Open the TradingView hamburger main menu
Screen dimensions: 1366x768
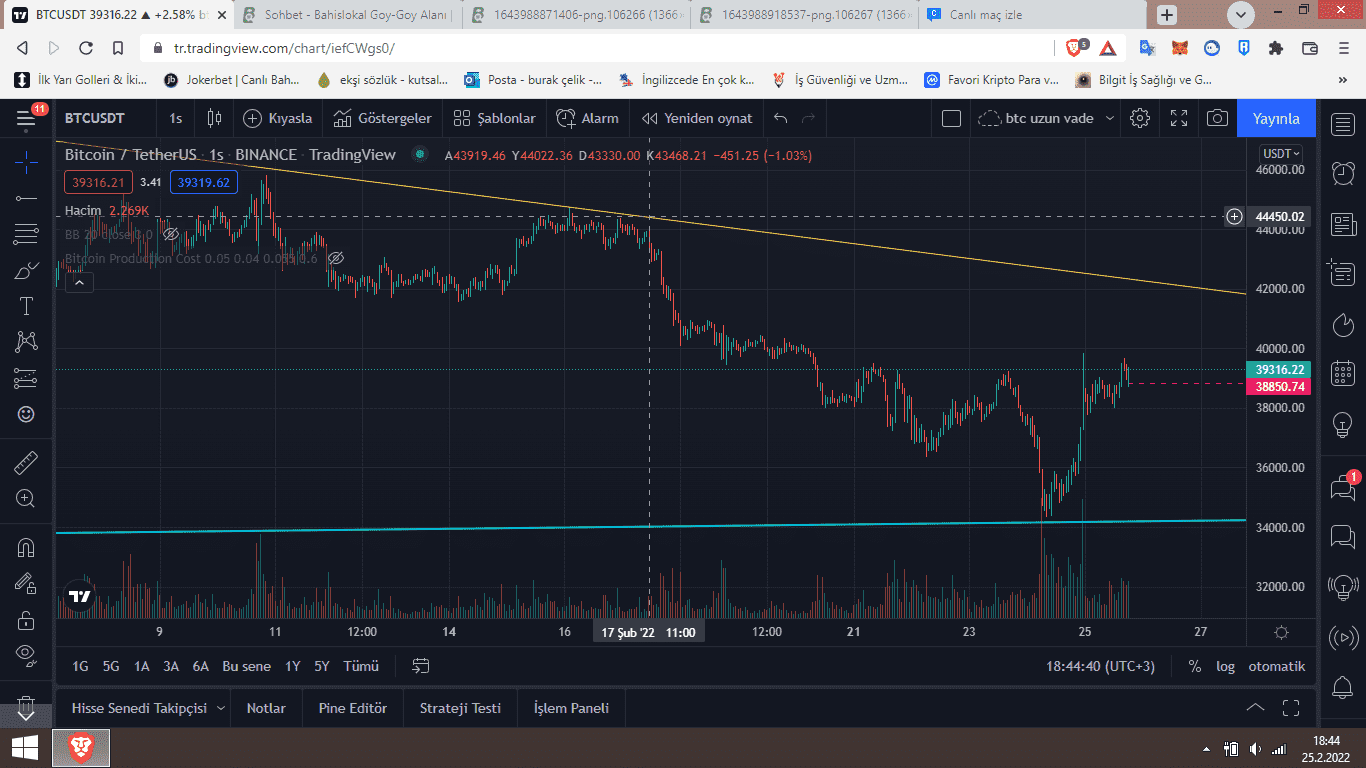26,118
